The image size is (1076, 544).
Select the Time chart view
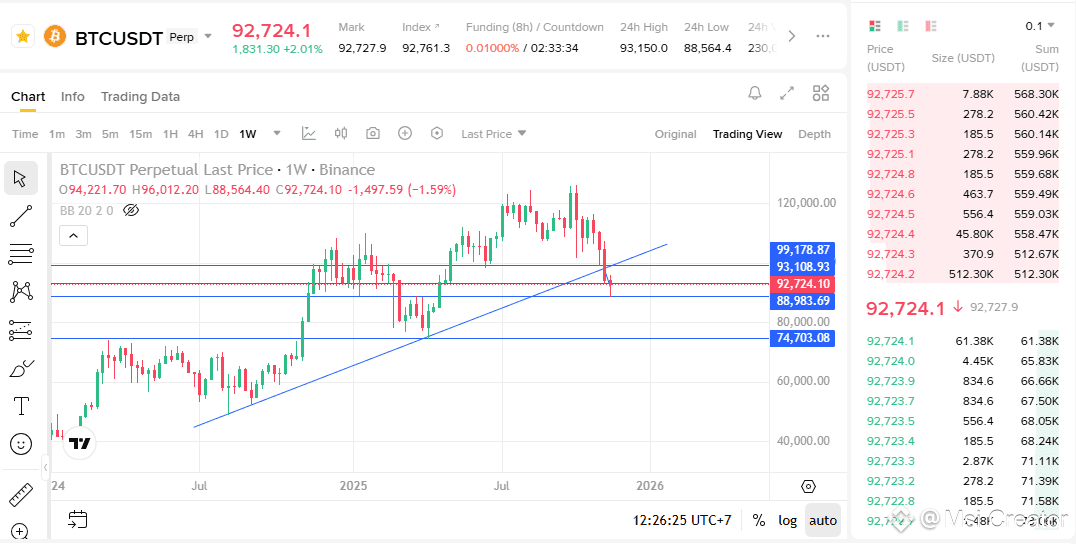(25, 134)
